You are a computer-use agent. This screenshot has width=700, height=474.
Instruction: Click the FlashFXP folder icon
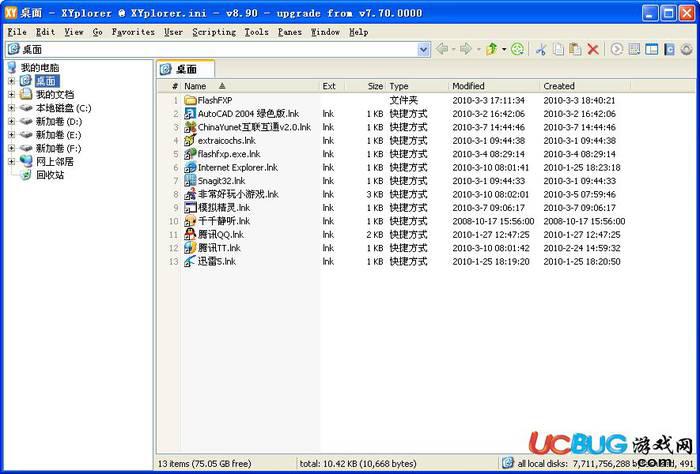[190, 100]
